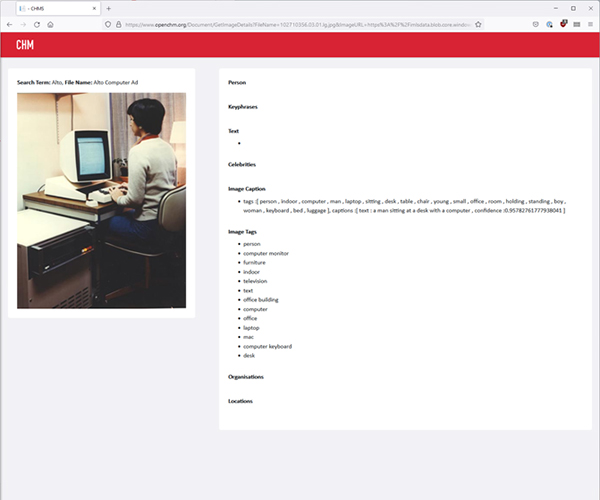Maximize the browser window
This screenshot has width=600, height=500.
[573, 8]
